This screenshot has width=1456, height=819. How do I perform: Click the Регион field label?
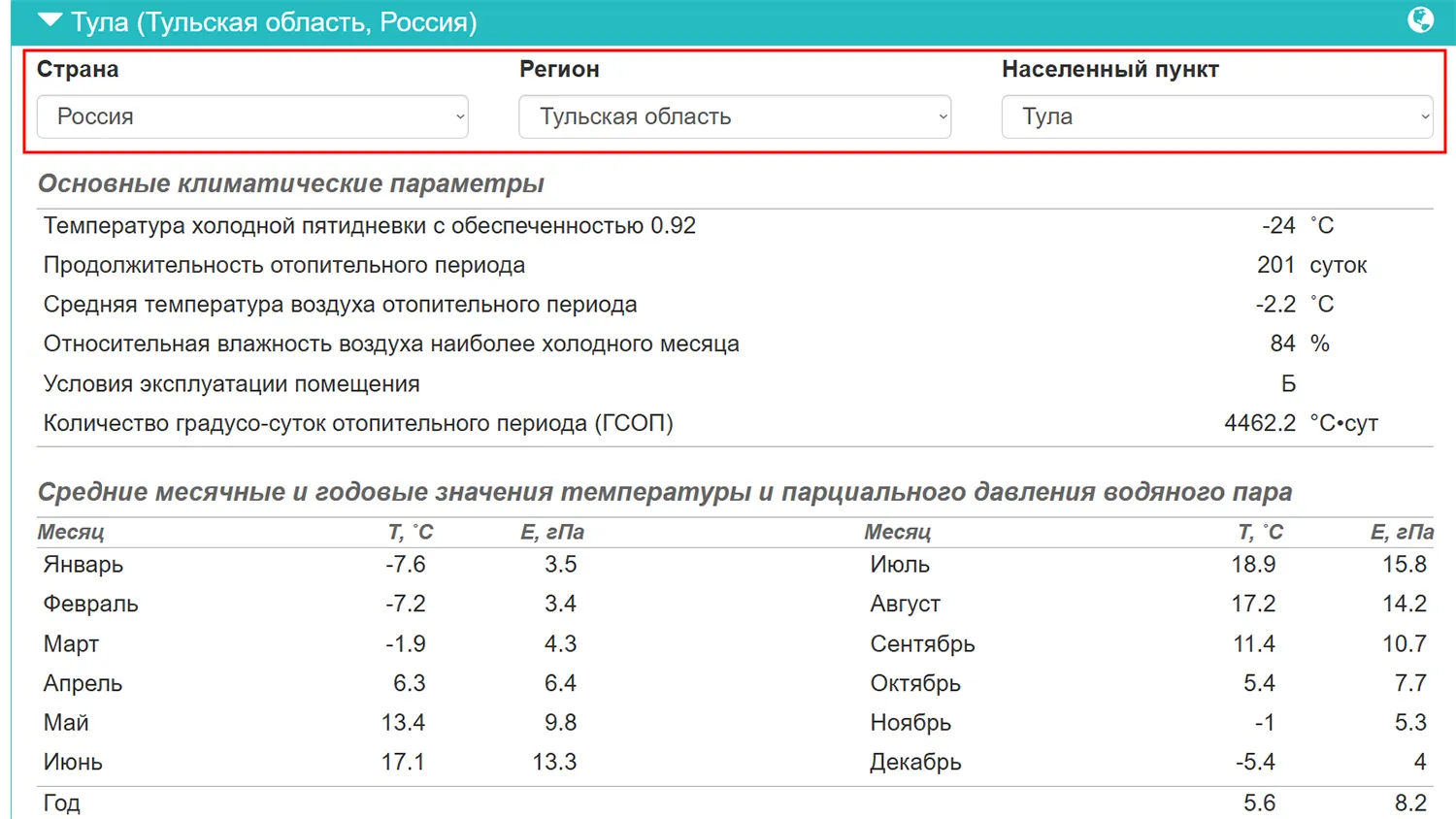[559, 70]
